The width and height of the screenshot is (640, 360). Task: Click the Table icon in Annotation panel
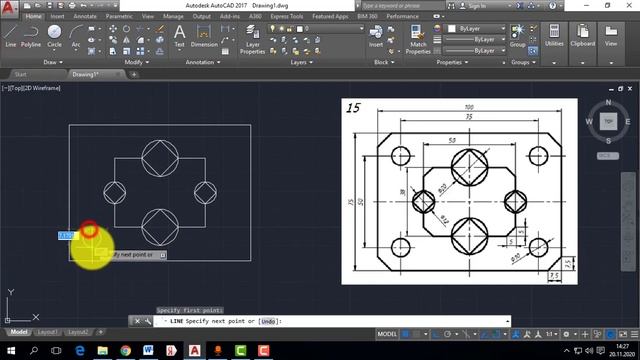coord(225,51)
